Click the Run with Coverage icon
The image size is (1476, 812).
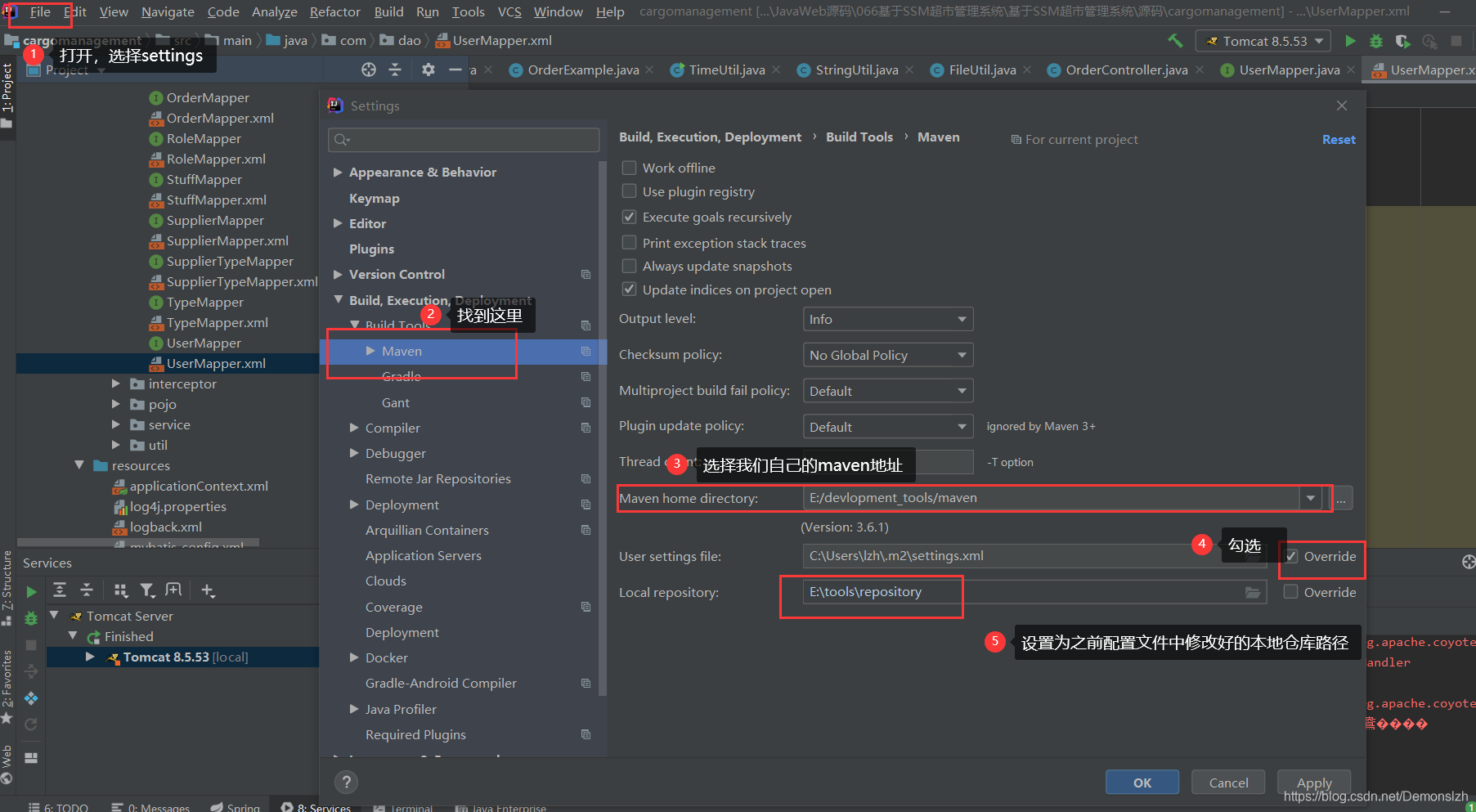point(1403,41)
